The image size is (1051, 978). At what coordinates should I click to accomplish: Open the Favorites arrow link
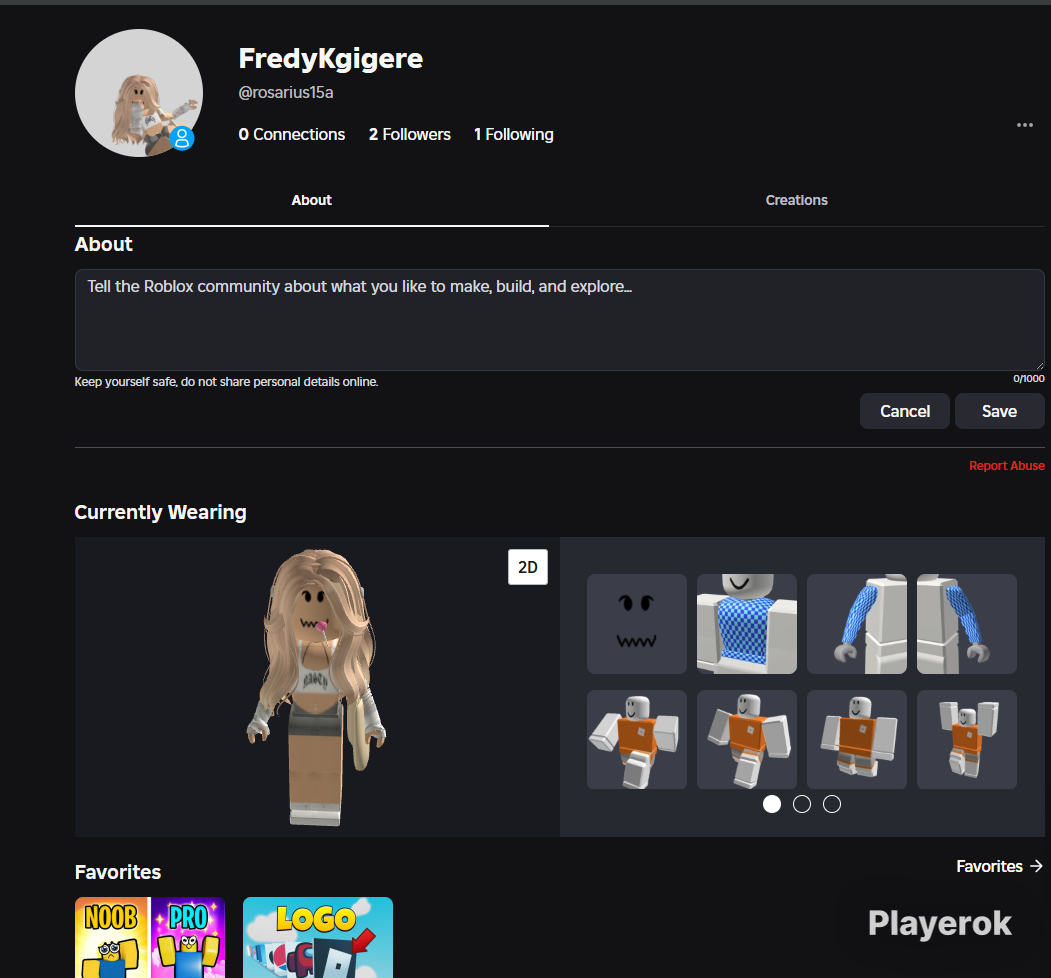point(999,866)
